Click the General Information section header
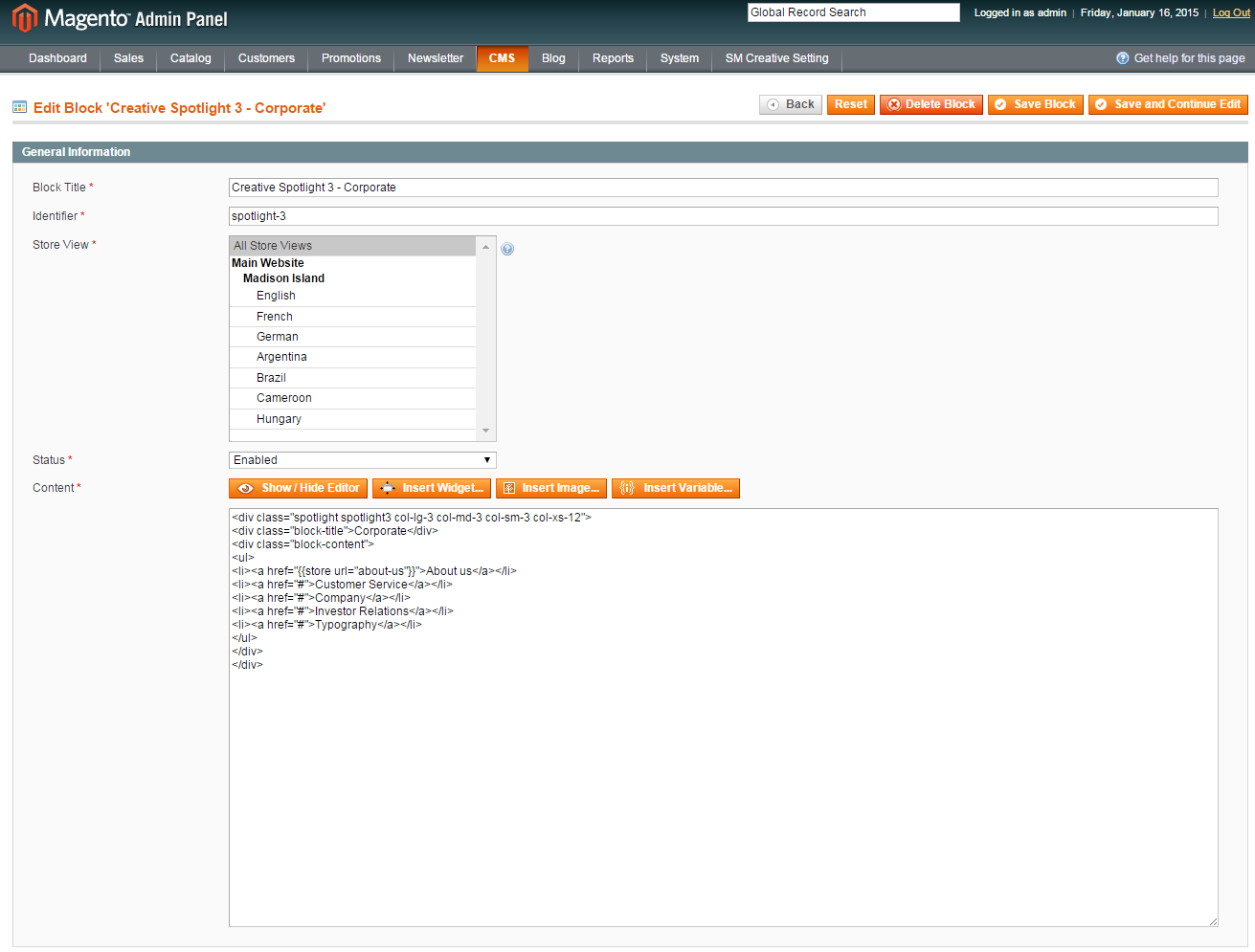 tap(630, 152)
